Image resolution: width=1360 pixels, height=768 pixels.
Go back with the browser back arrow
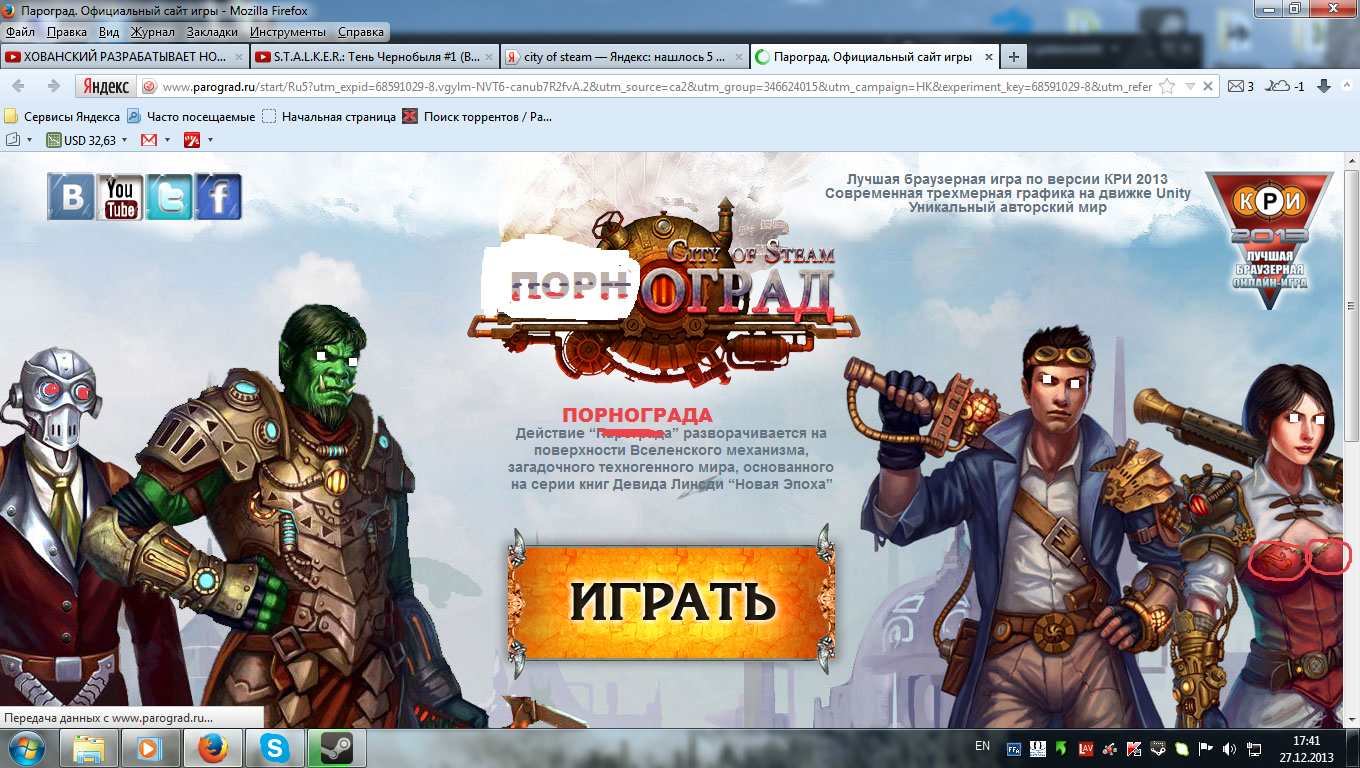19,86
